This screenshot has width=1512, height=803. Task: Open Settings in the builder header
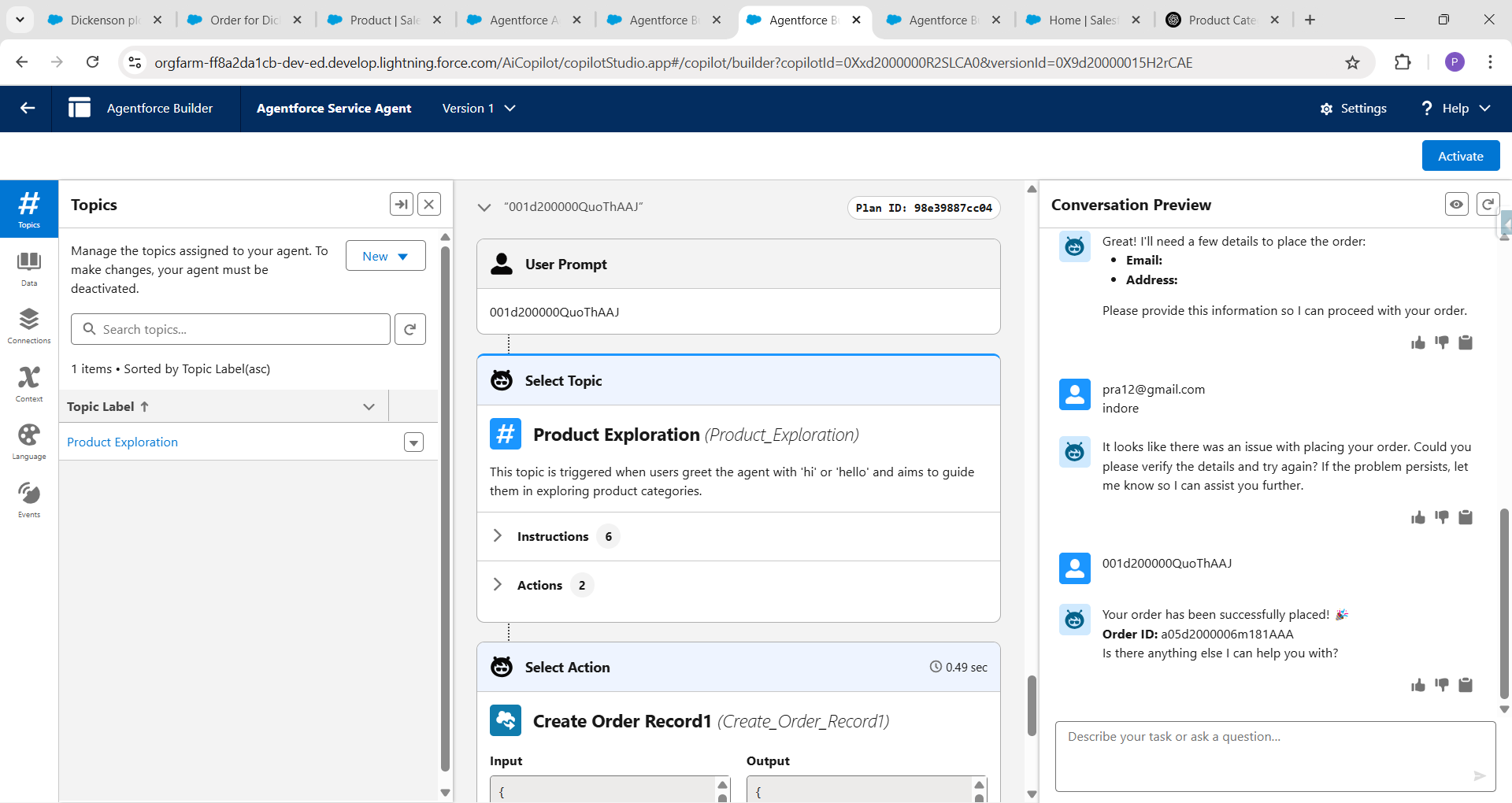point(1354,109)
